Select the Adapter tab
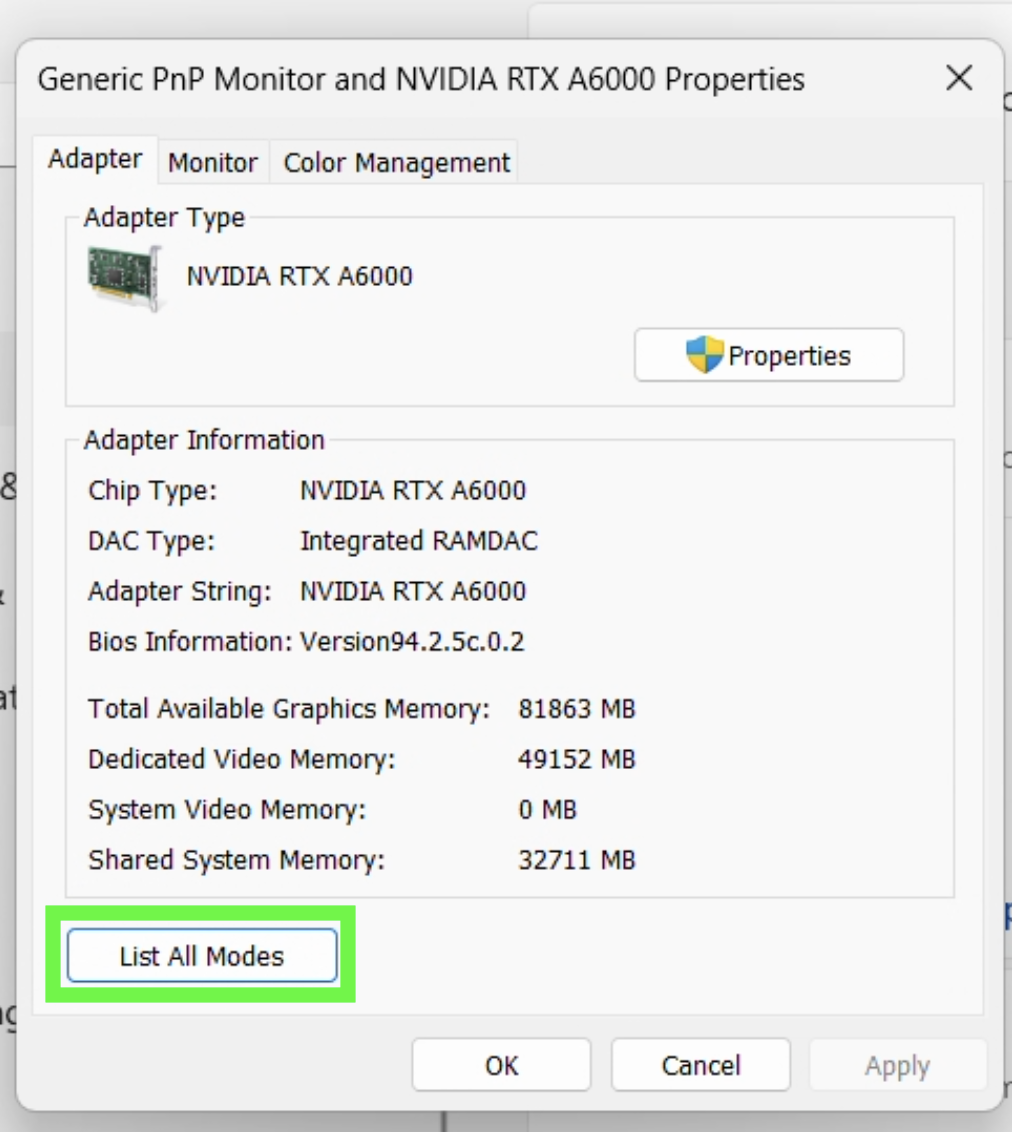 (x=95, y=160)
